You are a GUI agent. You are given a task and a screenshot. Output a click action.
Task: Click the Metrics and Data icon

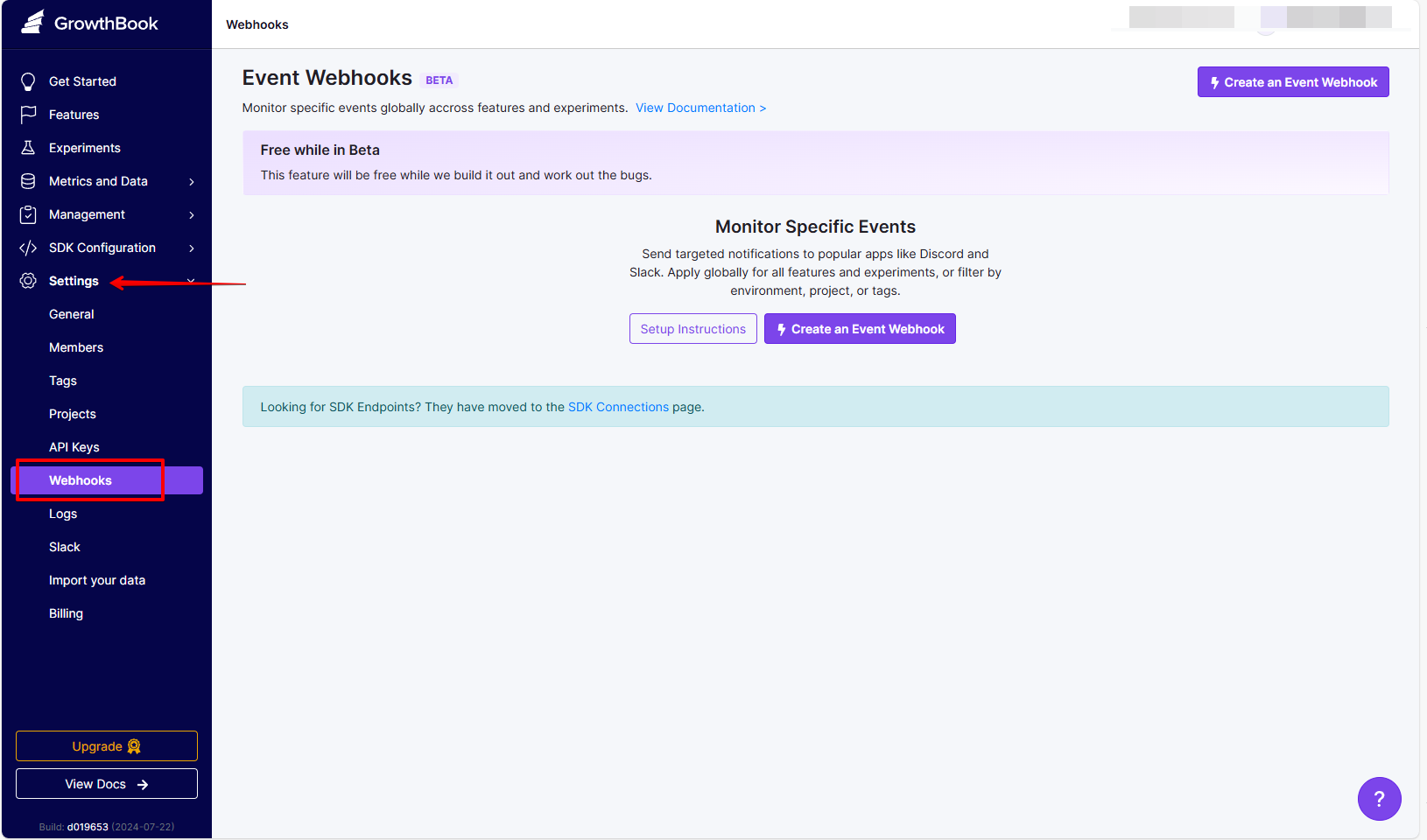(x=28, y=180)
